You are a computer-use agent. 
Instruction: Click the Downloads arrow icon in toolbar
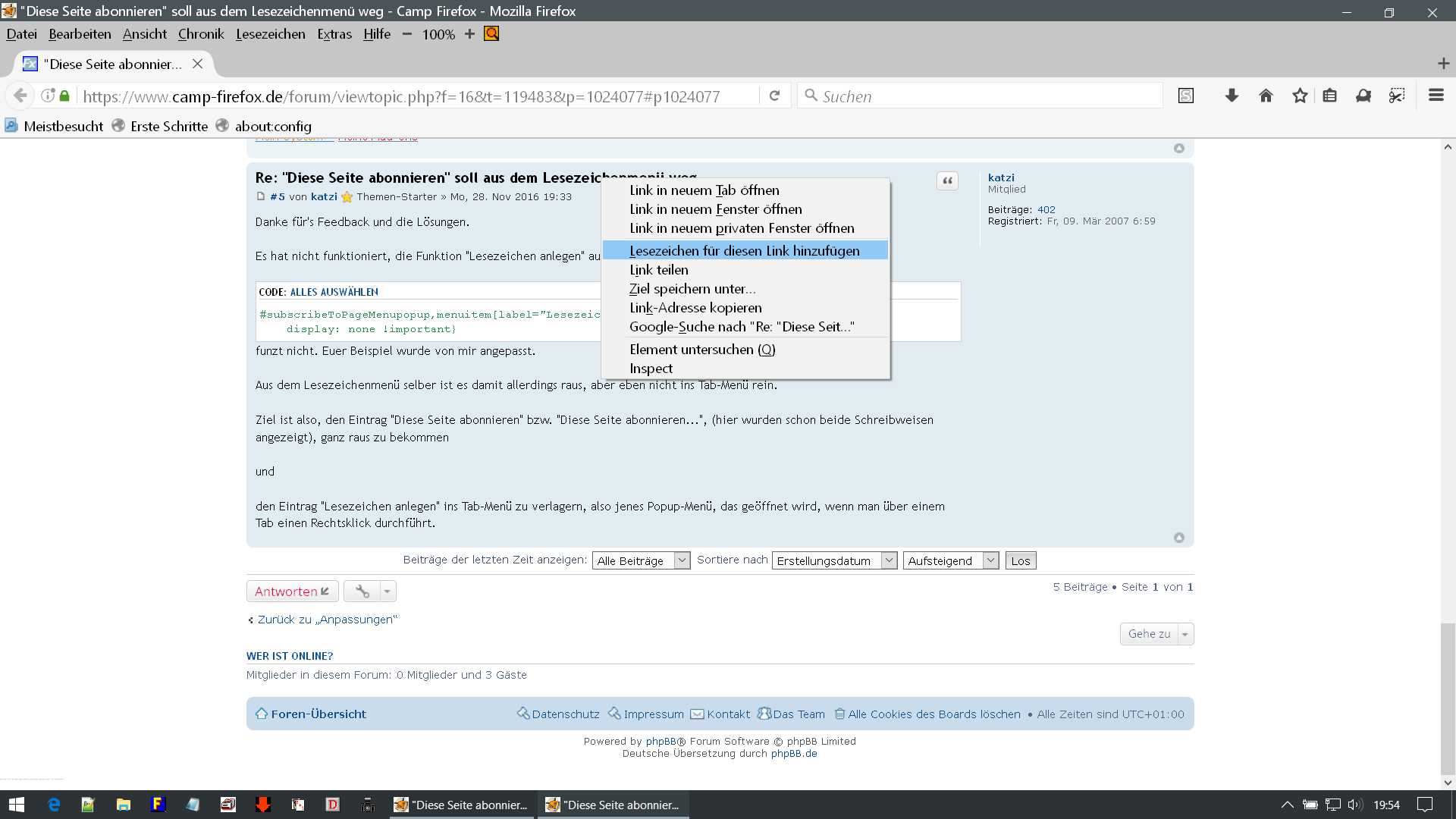pos(1232,96)
